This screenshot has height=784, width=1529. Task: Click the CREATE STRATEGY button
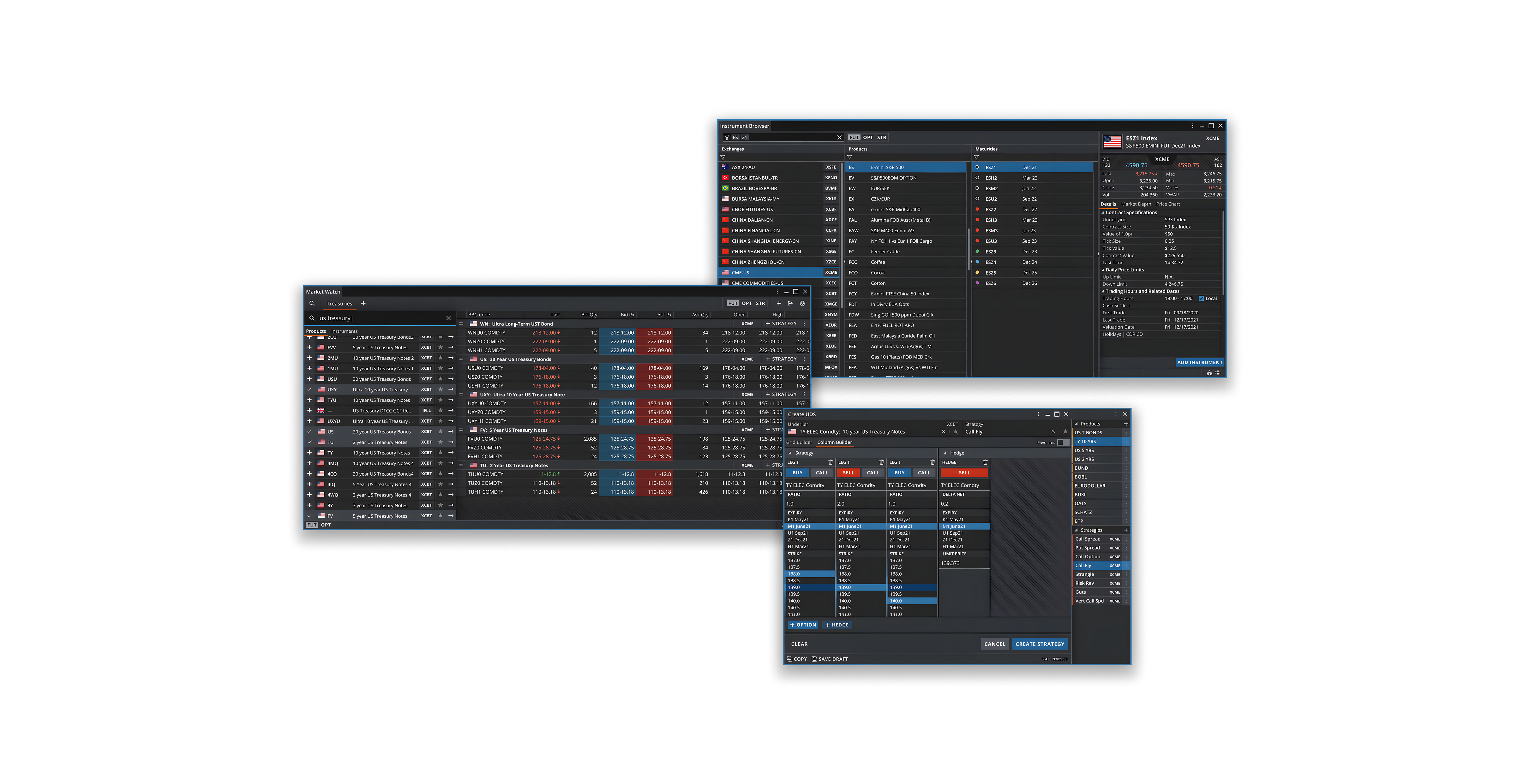click(1039, 644)
